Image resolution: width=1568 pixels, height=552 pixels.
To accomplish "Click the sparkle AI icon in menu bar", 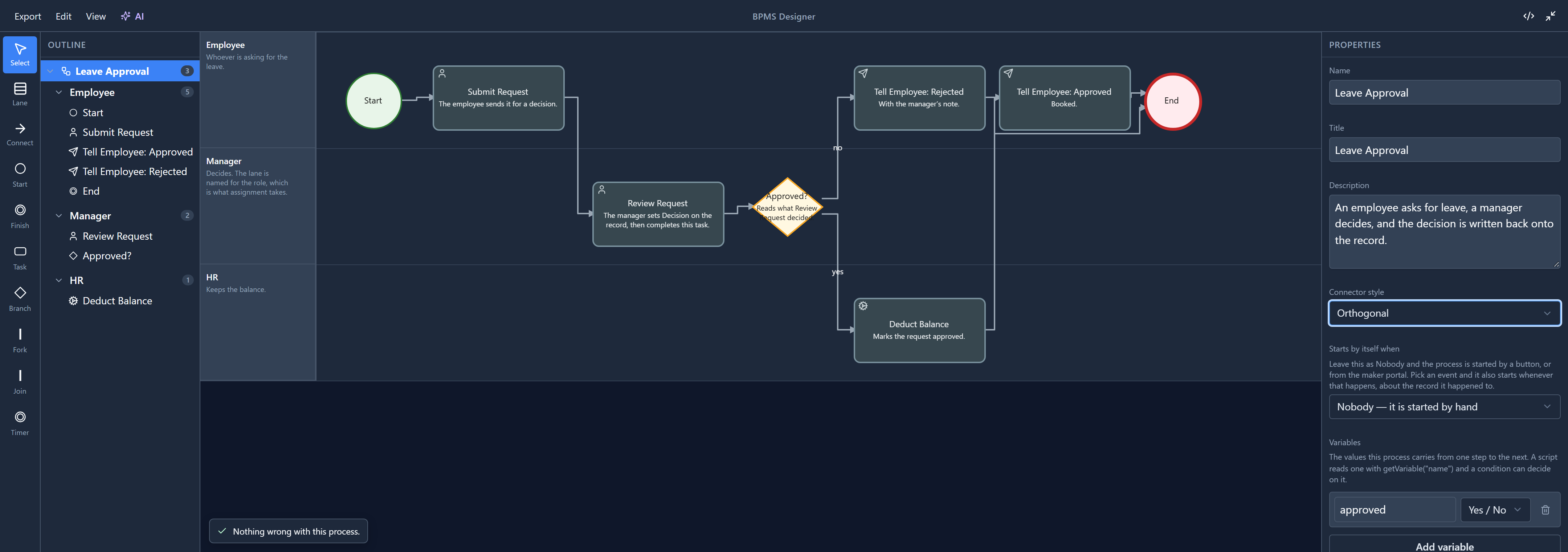I will point(125,16).
